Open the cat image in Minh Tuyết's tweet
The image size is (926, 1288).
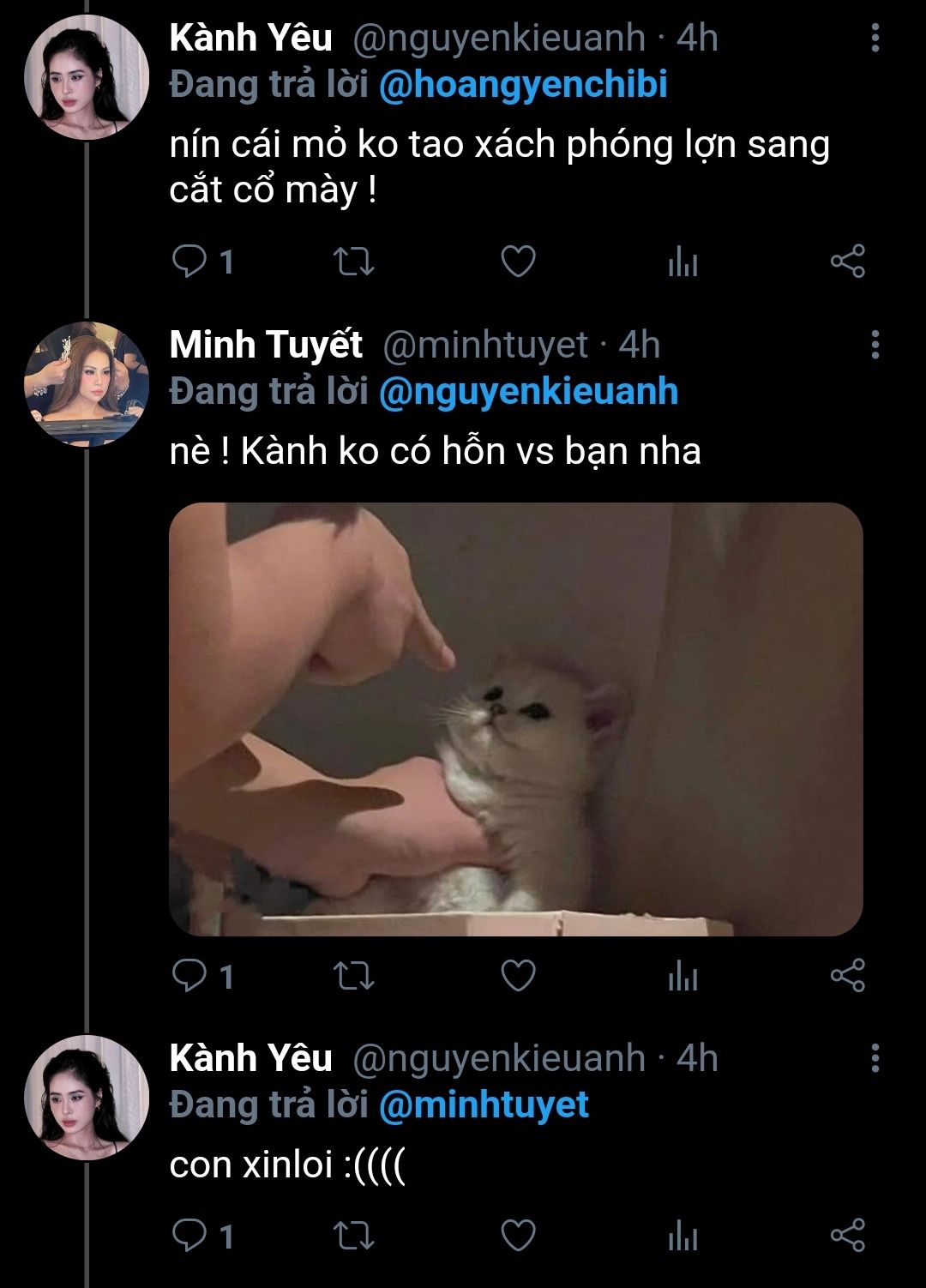515,719
